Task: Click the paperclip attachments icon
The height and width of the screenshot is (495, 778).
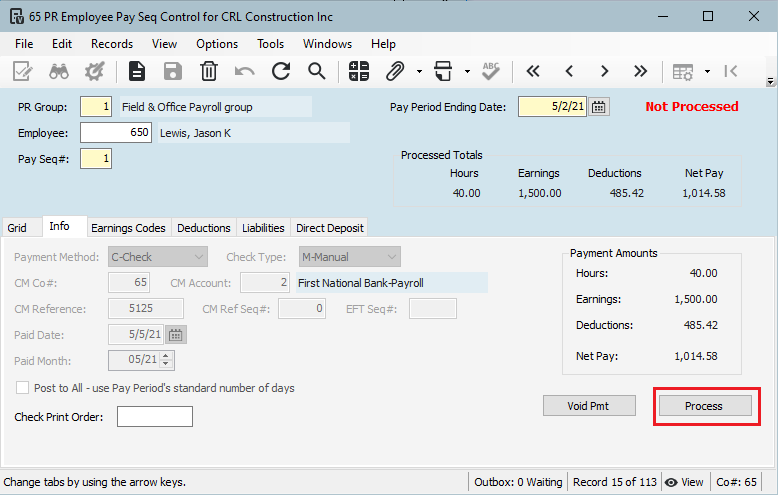Action: (395, 71)
